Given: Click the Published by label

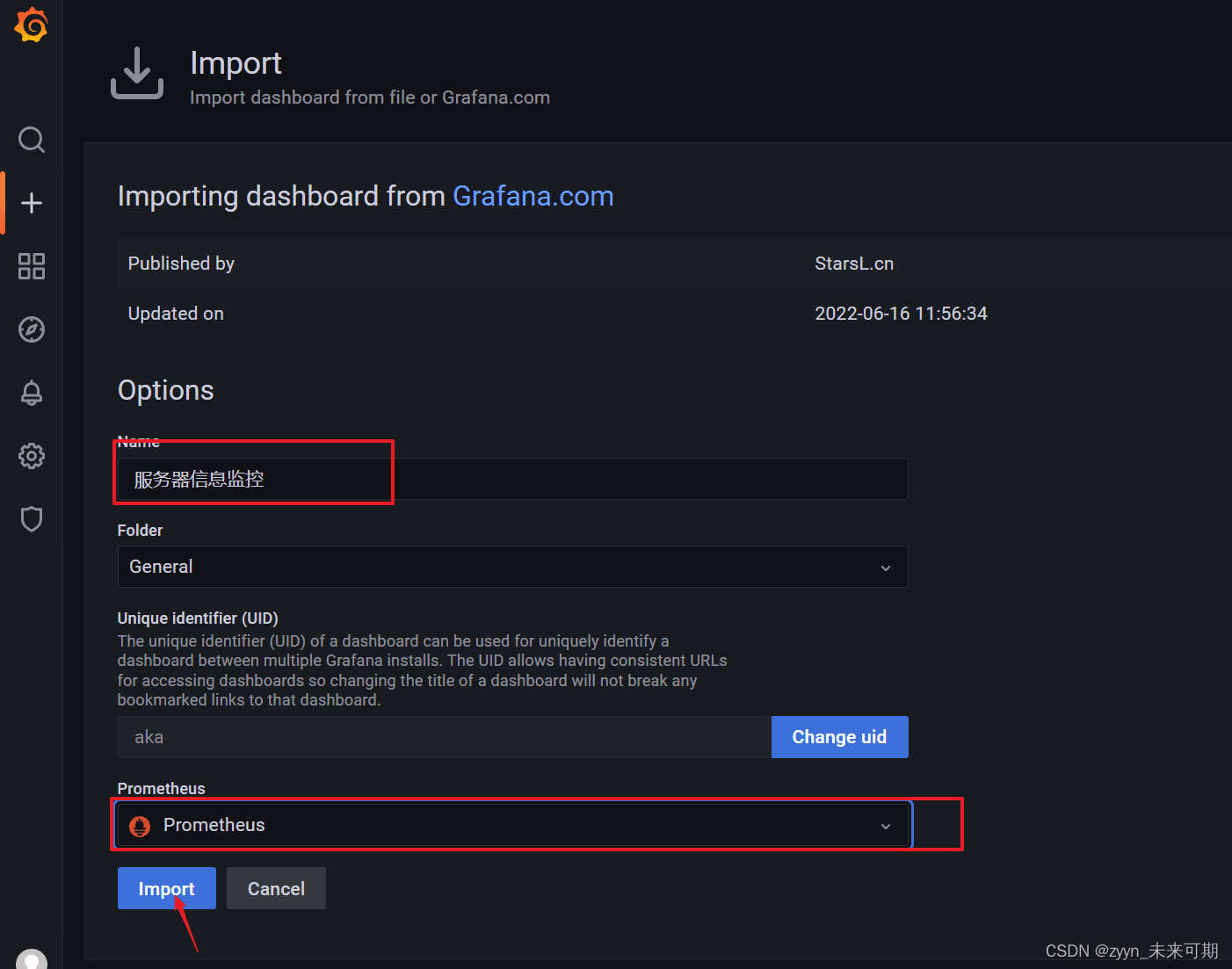Looking at the screenshot, I should point(181,264).
